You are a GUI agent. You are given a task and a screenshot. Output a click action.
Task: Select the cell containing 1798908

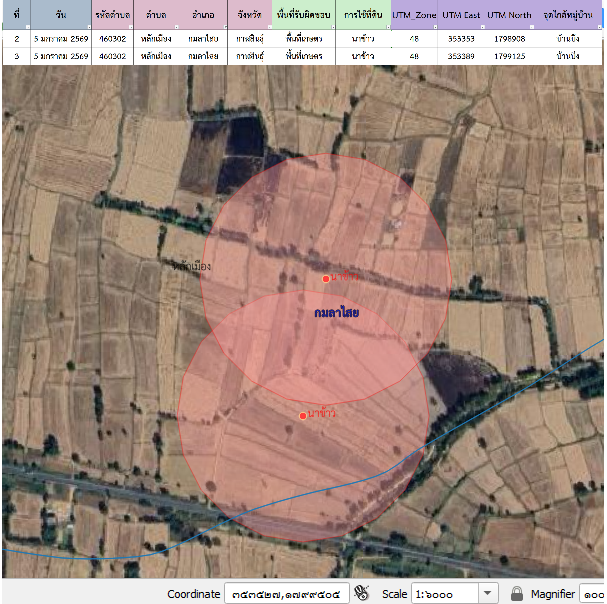pyautogui.click(x=510, y=38)
